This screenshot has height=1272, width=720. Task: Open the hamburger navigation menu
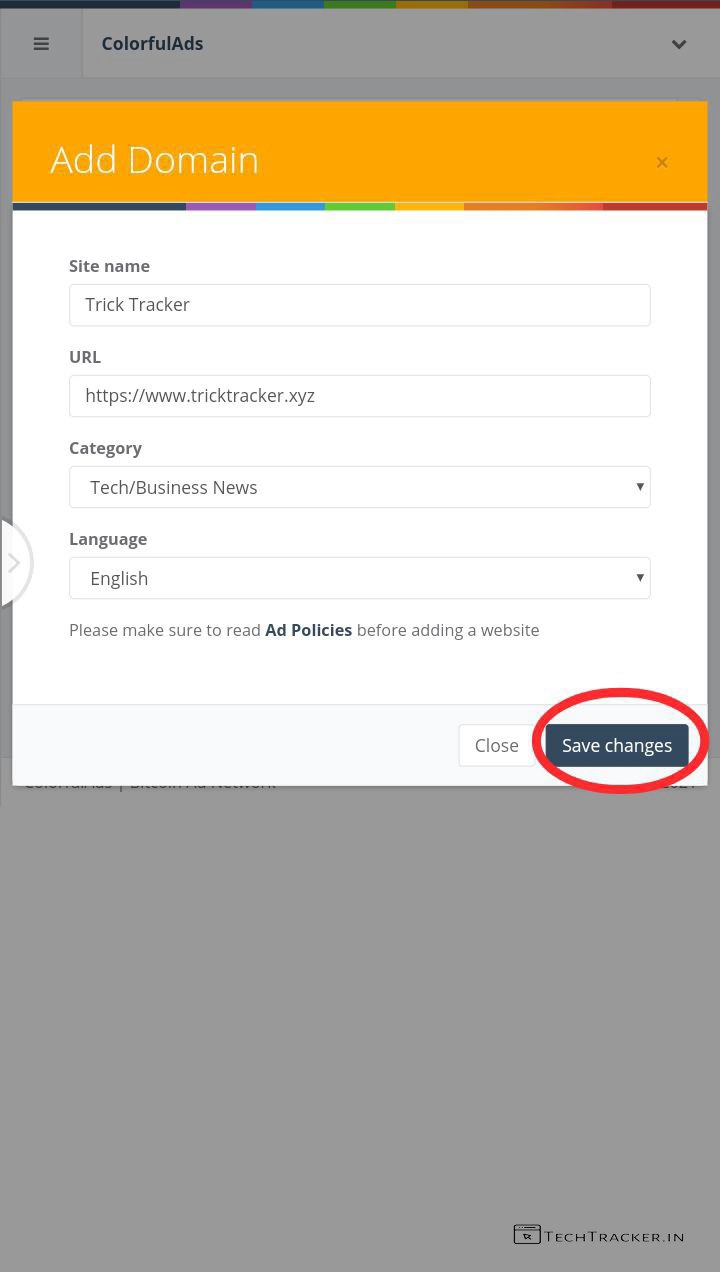point(41,44)
